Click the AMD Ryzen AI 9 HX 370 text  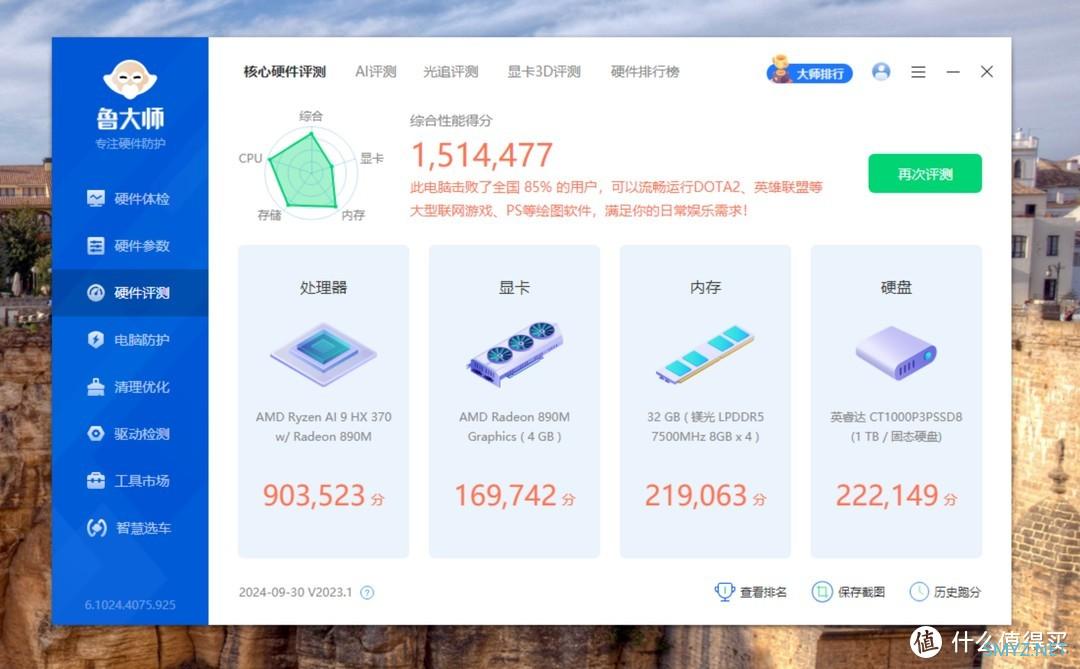pos(323,426)
